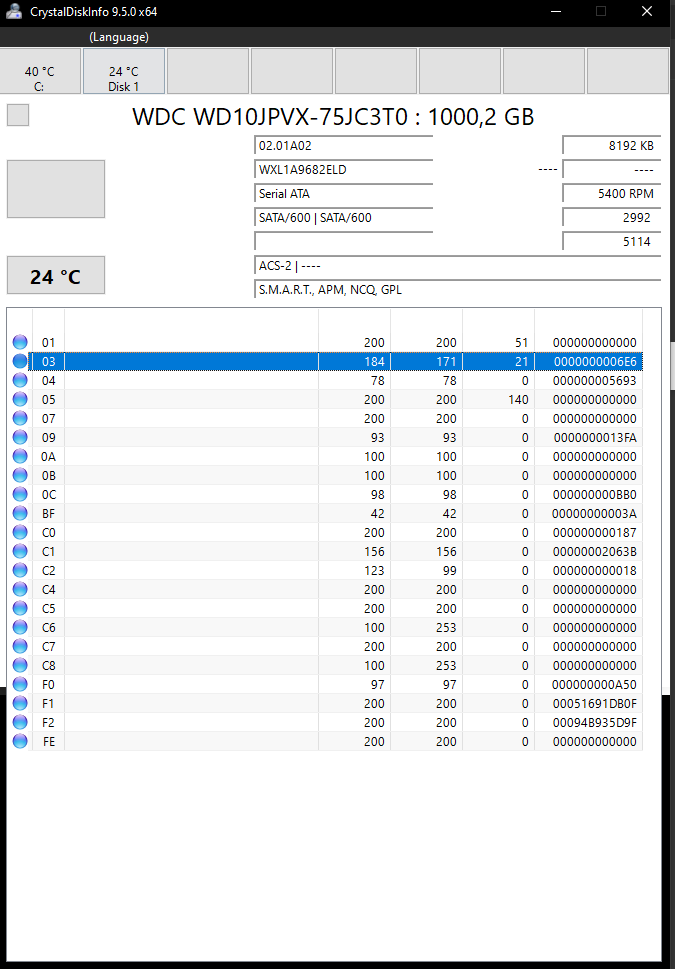Viewport: 675px width, 969px height.
Task: Click the status orb for attribute BF
Action: pyautogui.click(x=20, y=513)
